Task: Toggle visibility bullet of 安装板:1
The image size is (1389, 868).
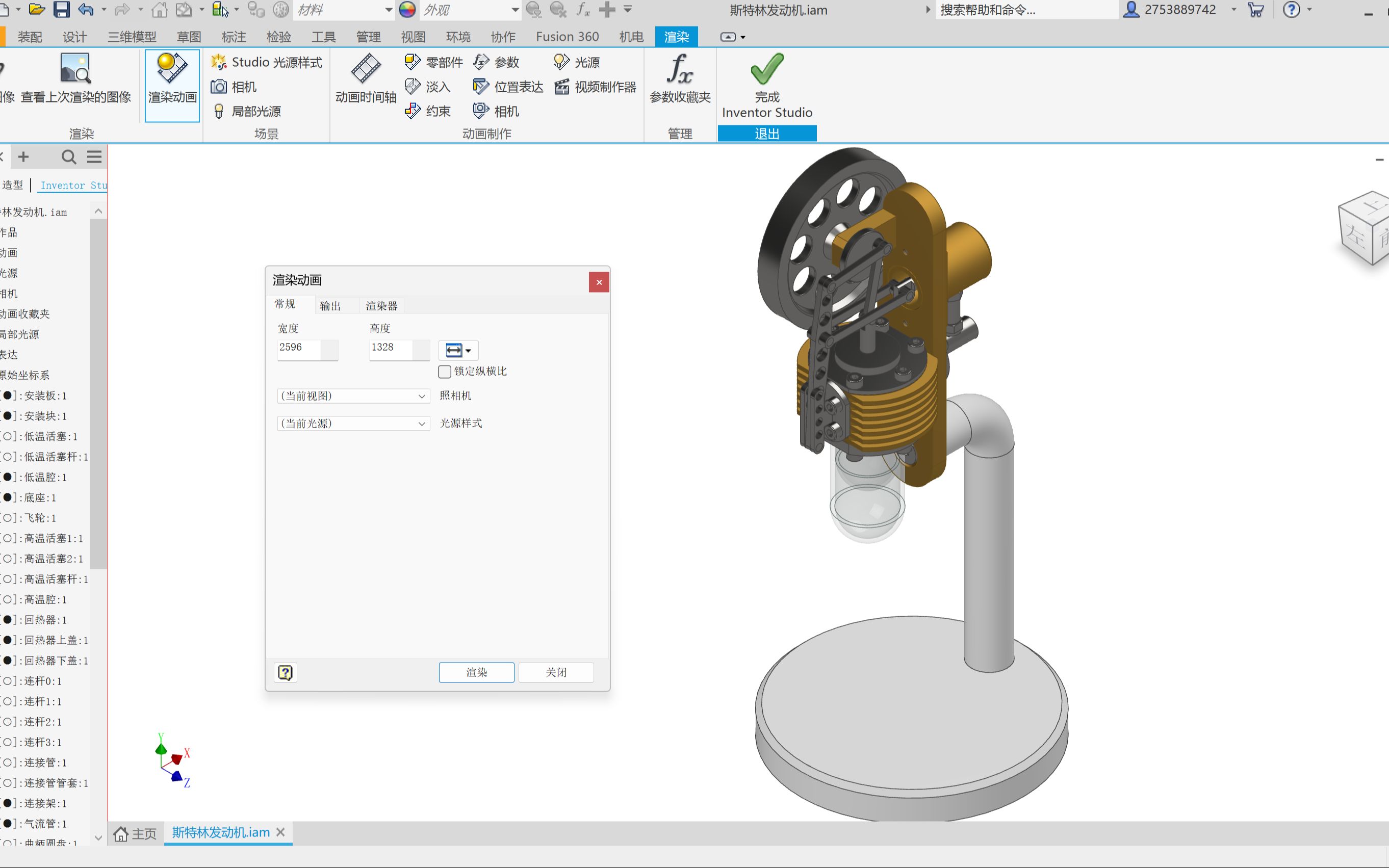Action: pyautogui.click(x=8, y=396)
